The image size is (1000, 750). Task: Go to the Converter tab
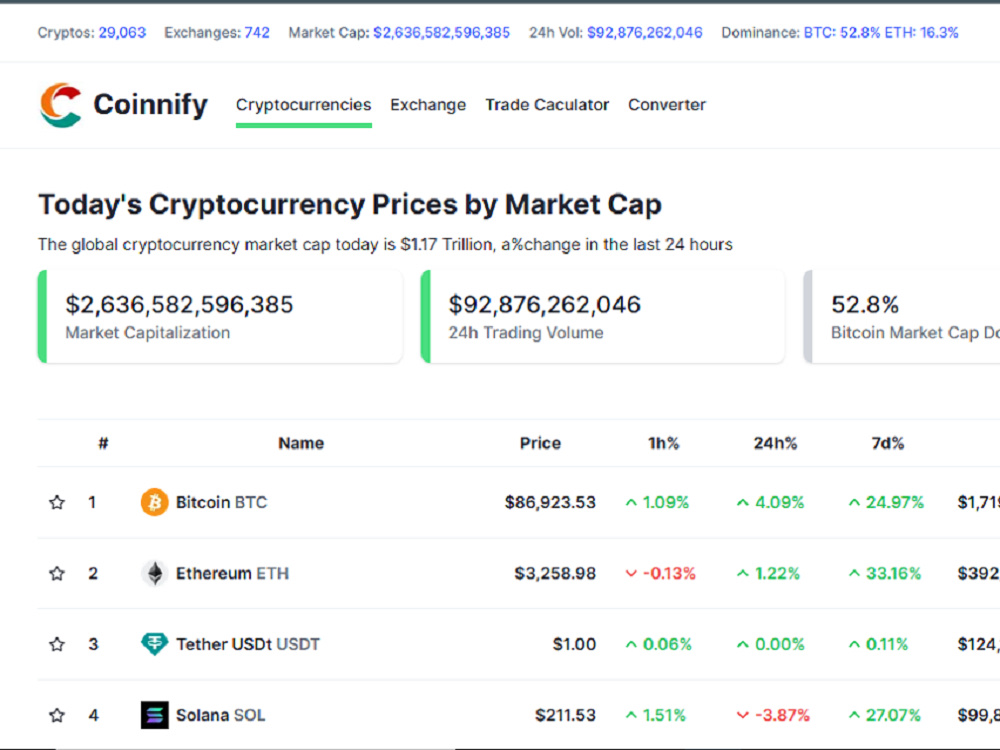(667, 105)
